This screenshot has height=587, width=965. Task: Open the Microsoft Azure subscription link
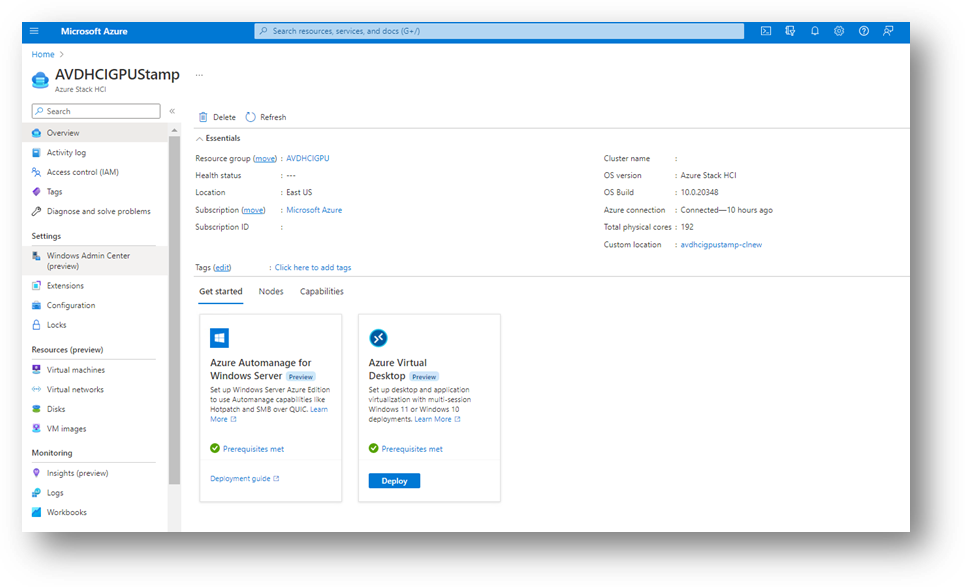[x=314, y=210]
